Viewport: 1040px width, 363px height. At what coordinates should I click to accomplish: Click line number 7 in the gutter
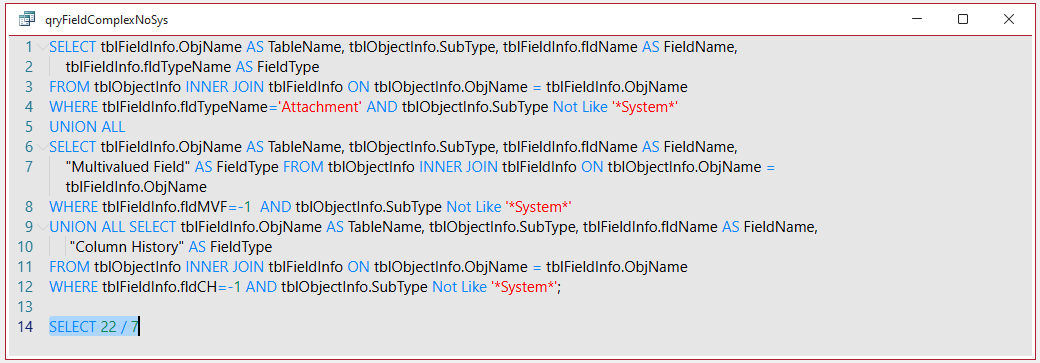29,167
